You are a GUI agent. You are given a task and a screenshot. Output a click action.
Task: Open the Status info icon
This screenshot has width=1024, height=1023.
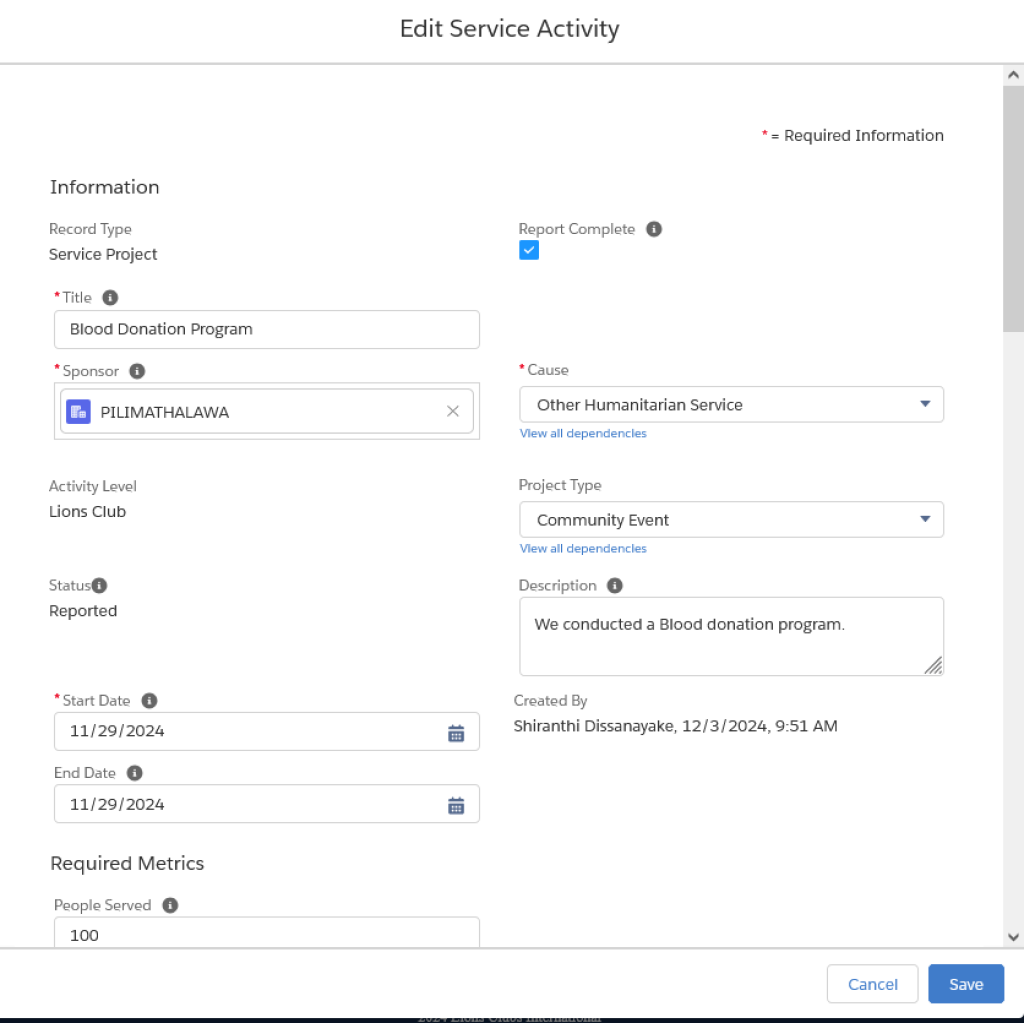point(99,586)
